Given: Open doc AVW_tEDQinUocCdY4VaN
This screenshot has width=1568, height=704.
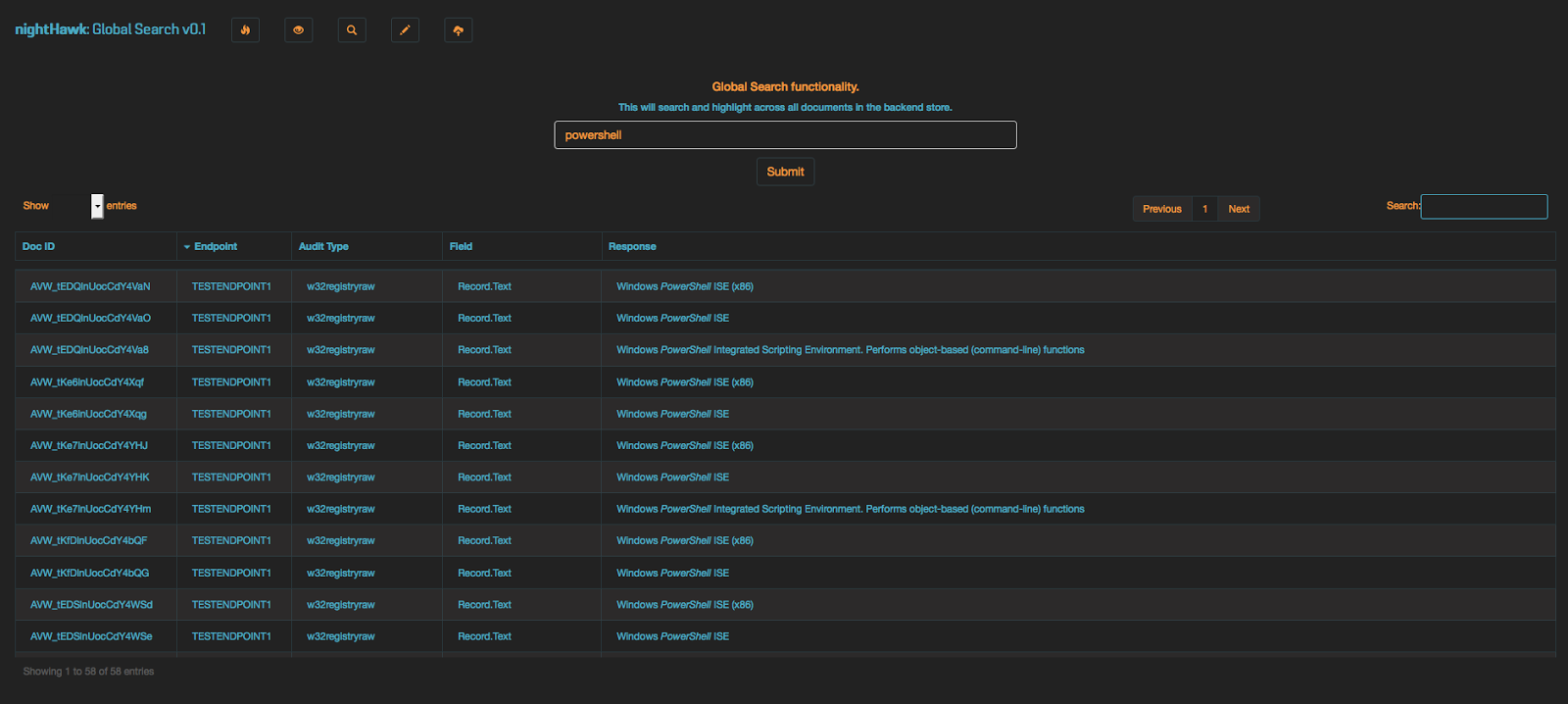Looking at the screenshot, I should tap(90, 286).
